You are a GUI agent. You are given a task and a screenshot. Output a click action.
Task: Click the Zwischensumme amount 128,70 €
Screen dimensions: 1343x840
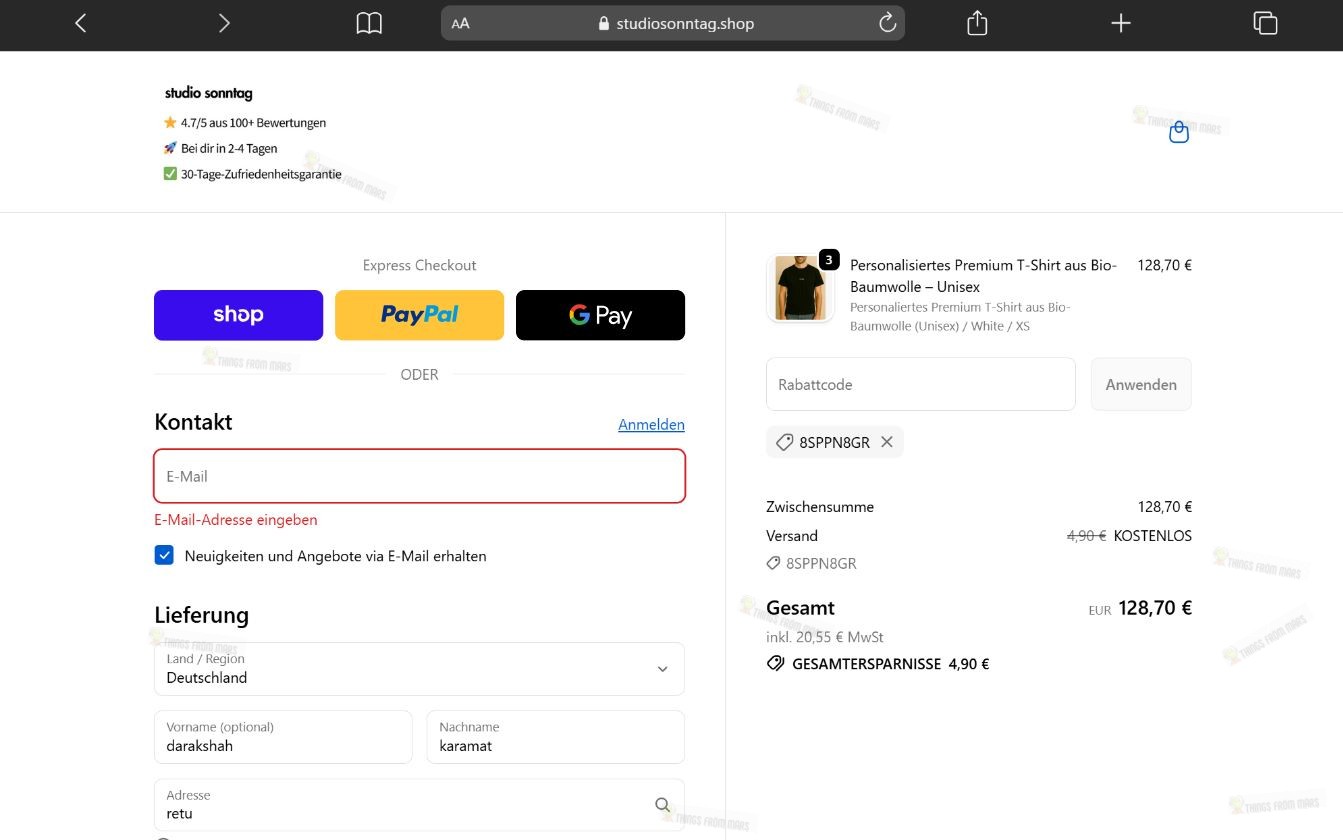coord(1164,507)
